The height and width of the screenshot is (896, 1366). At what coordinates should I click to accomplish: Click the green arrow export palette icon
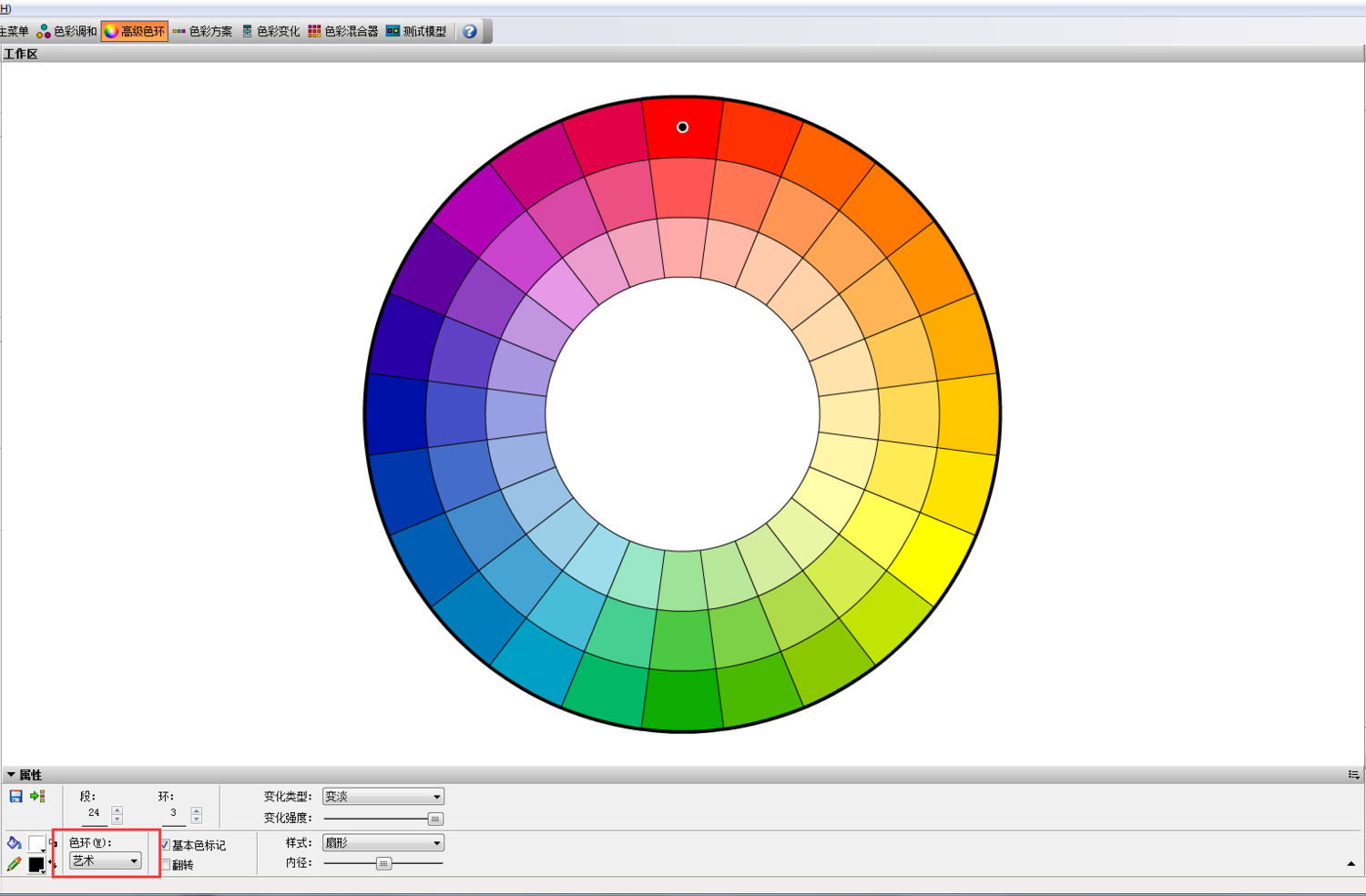click(37, 797)
